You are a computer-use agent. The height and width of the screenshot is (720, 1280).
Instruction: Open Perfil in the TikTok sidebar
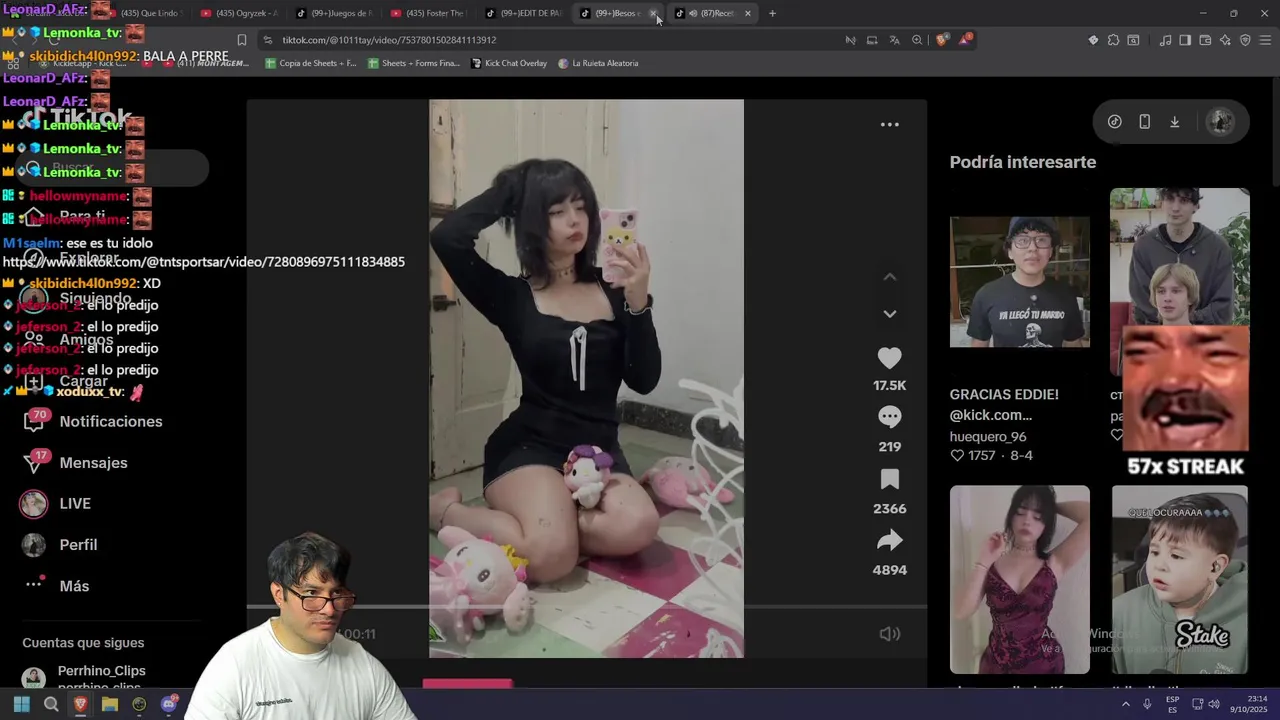click(60, 545)
